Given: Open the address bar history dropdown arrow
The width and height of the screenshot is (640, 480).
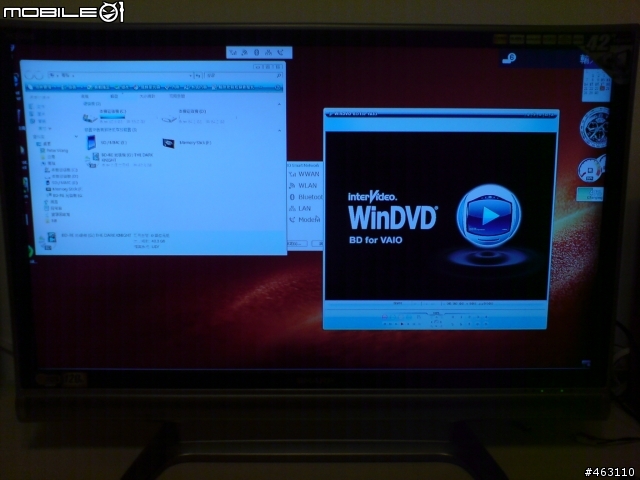Looking at the screenshot, I should [190, 76].
